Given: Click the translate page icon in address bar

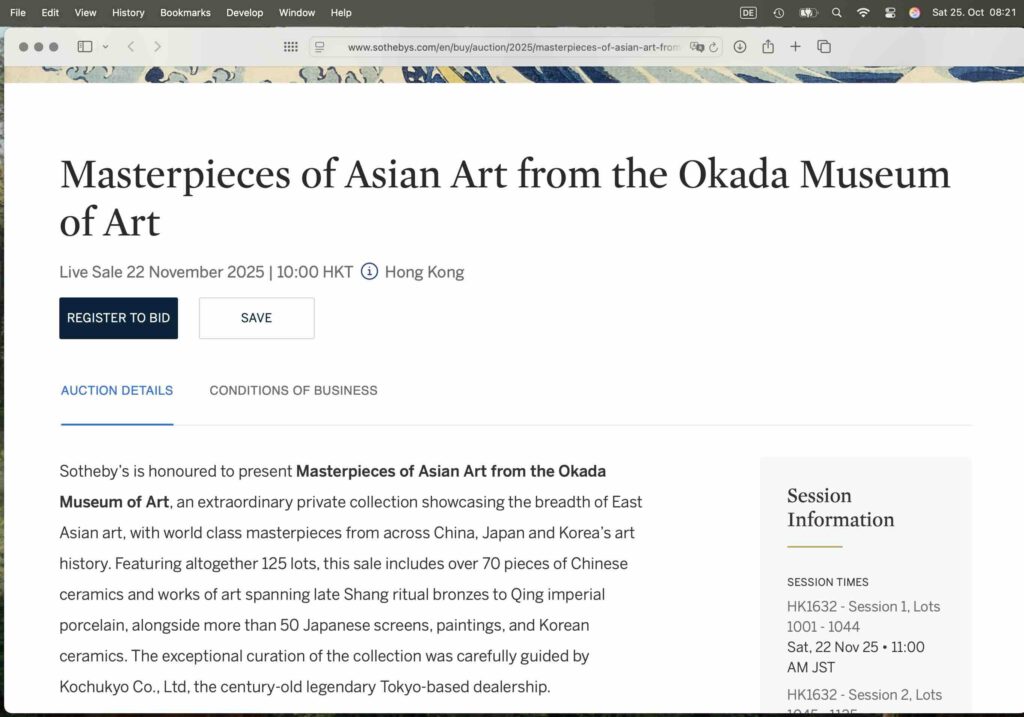Looking at the screenshot, I should tap(696, 47).
